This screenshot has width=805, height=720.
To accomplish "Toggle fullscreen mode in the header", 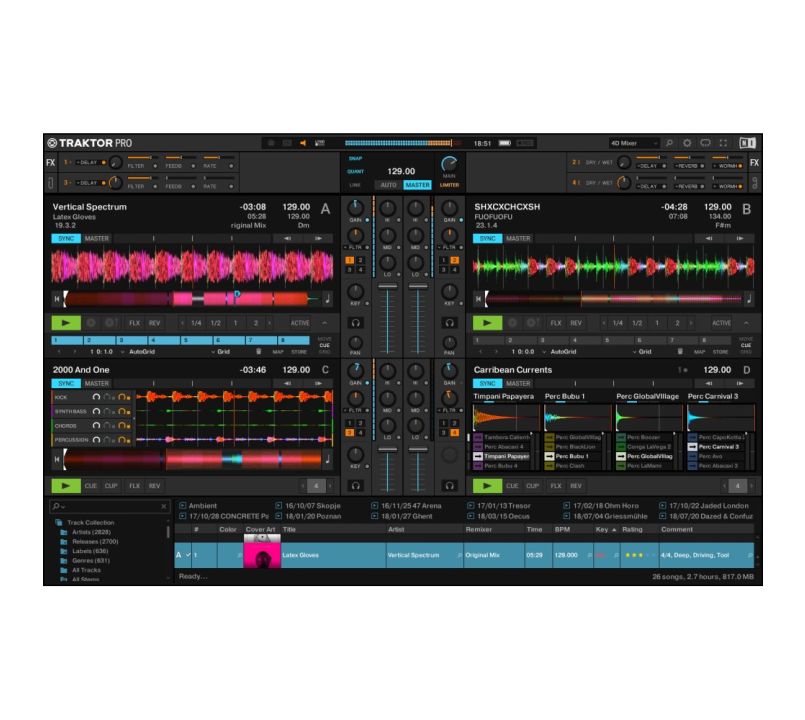I will (x=723, y=143).
